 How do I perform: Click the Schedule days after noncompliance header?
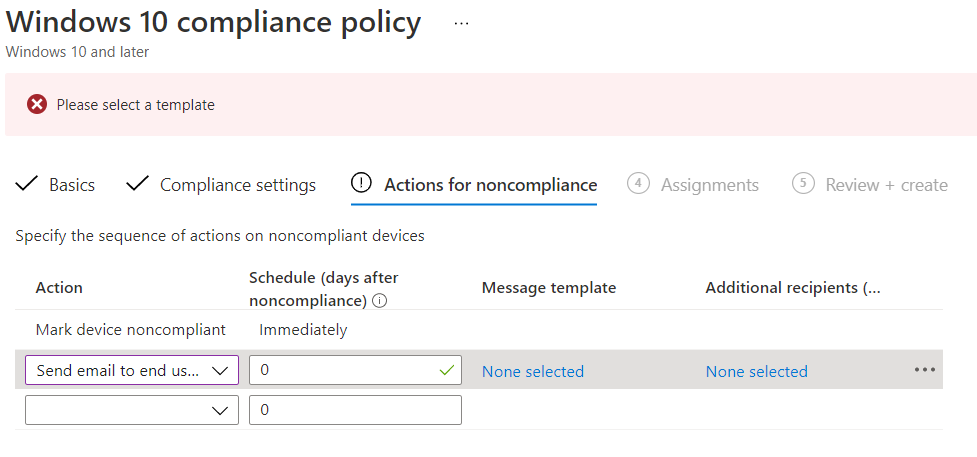click(324, 289)
